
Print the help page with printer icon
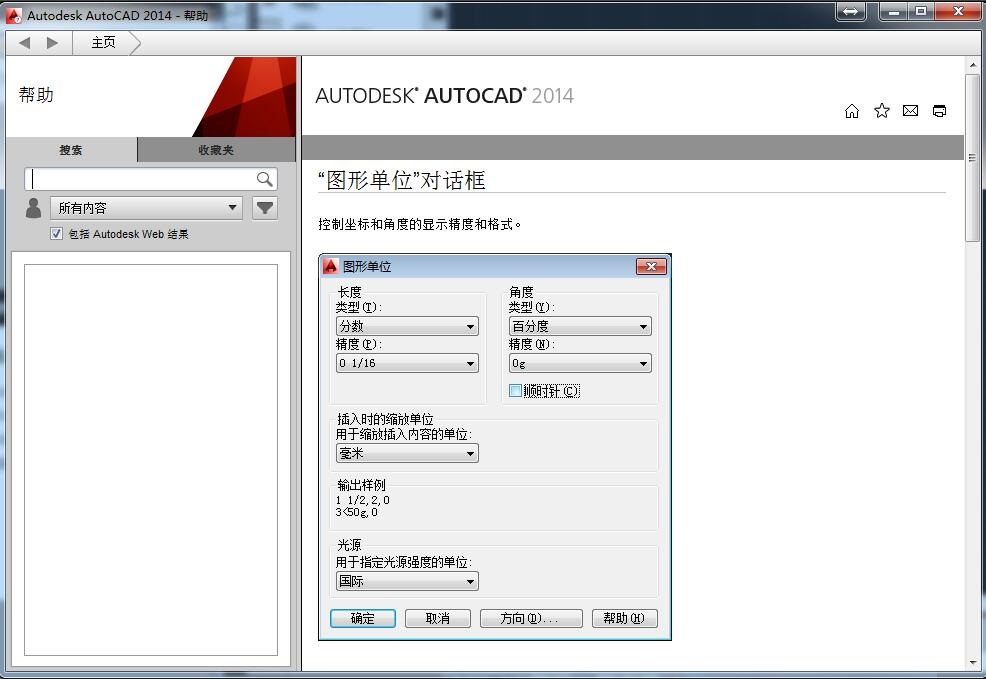939,111
